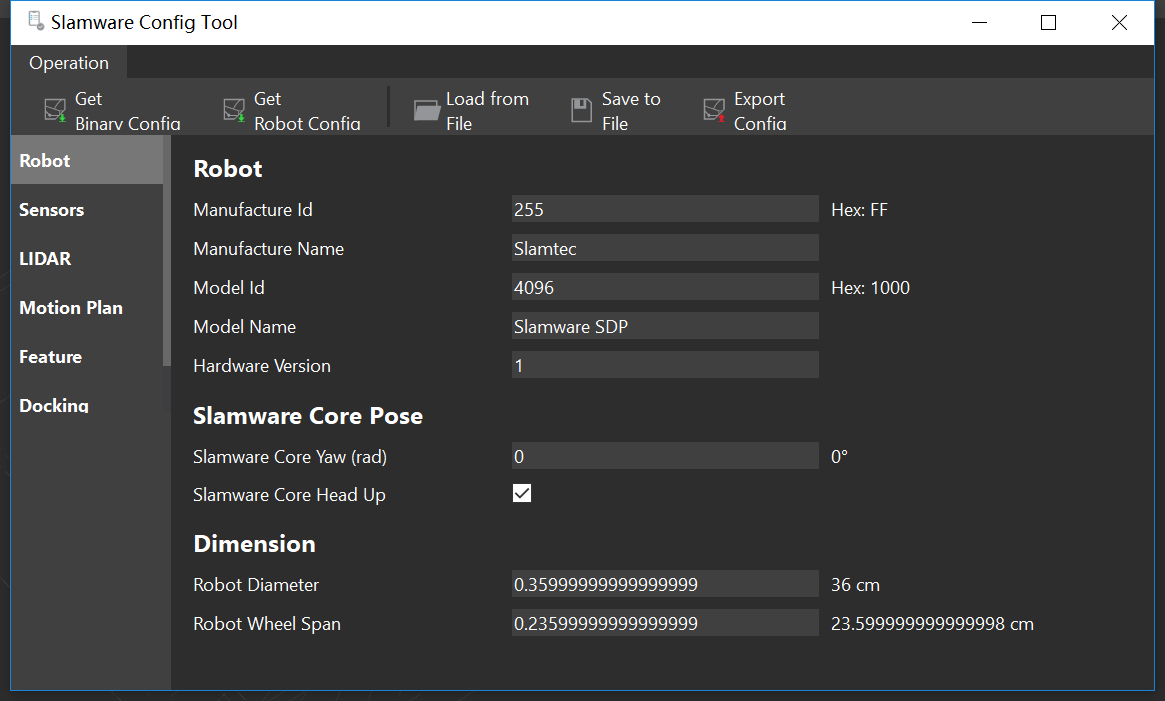Minimize the Slamware Config Tool window
Screen dimensions: 1165x701
[979, 22]
